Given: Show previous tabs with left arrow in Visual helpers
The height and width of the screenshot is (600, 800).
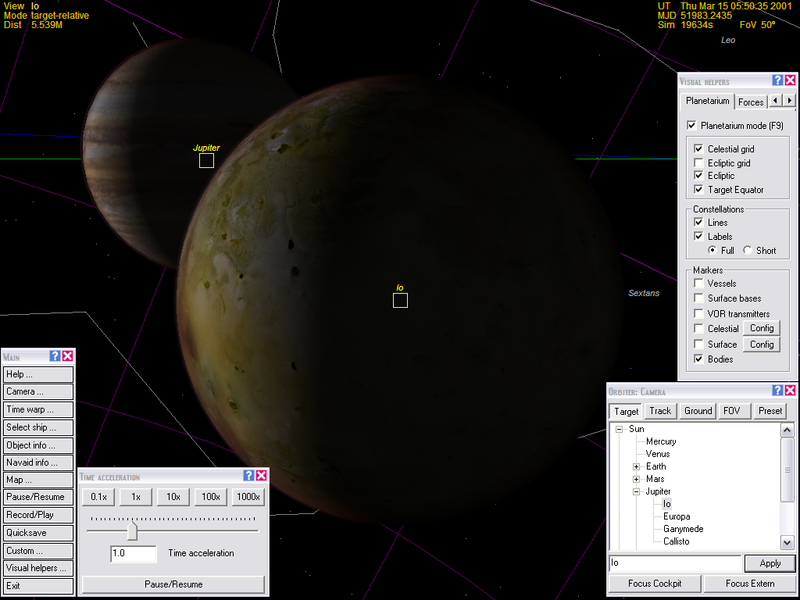Looking at the screenshot, I should coord(776,101).
